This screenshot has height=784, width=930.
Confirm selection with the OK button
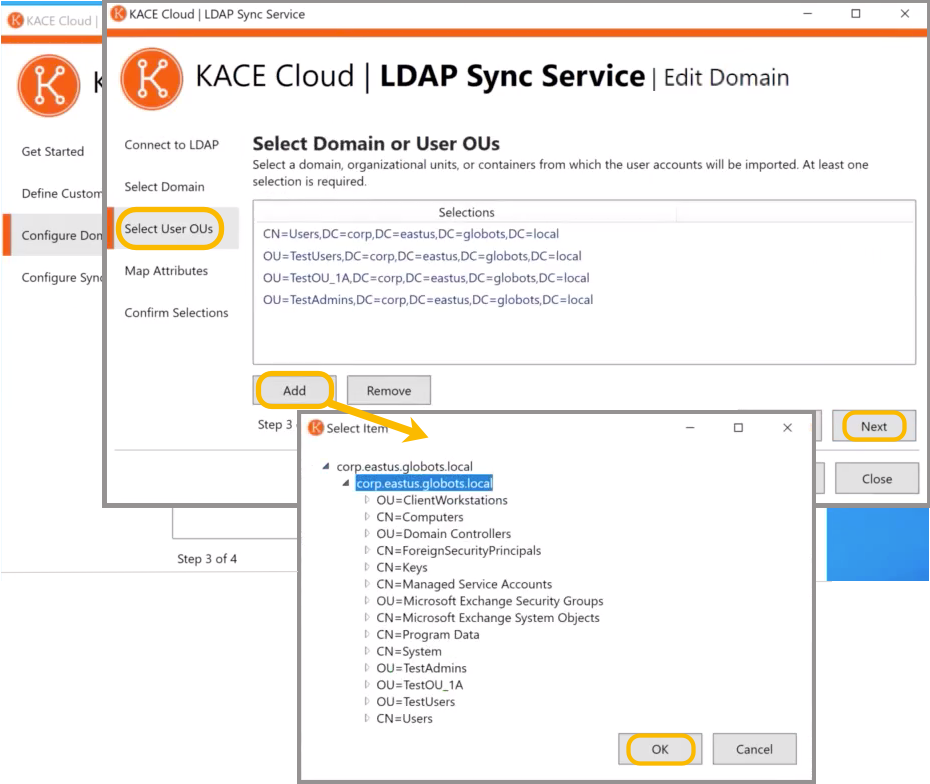coord(660,749)
